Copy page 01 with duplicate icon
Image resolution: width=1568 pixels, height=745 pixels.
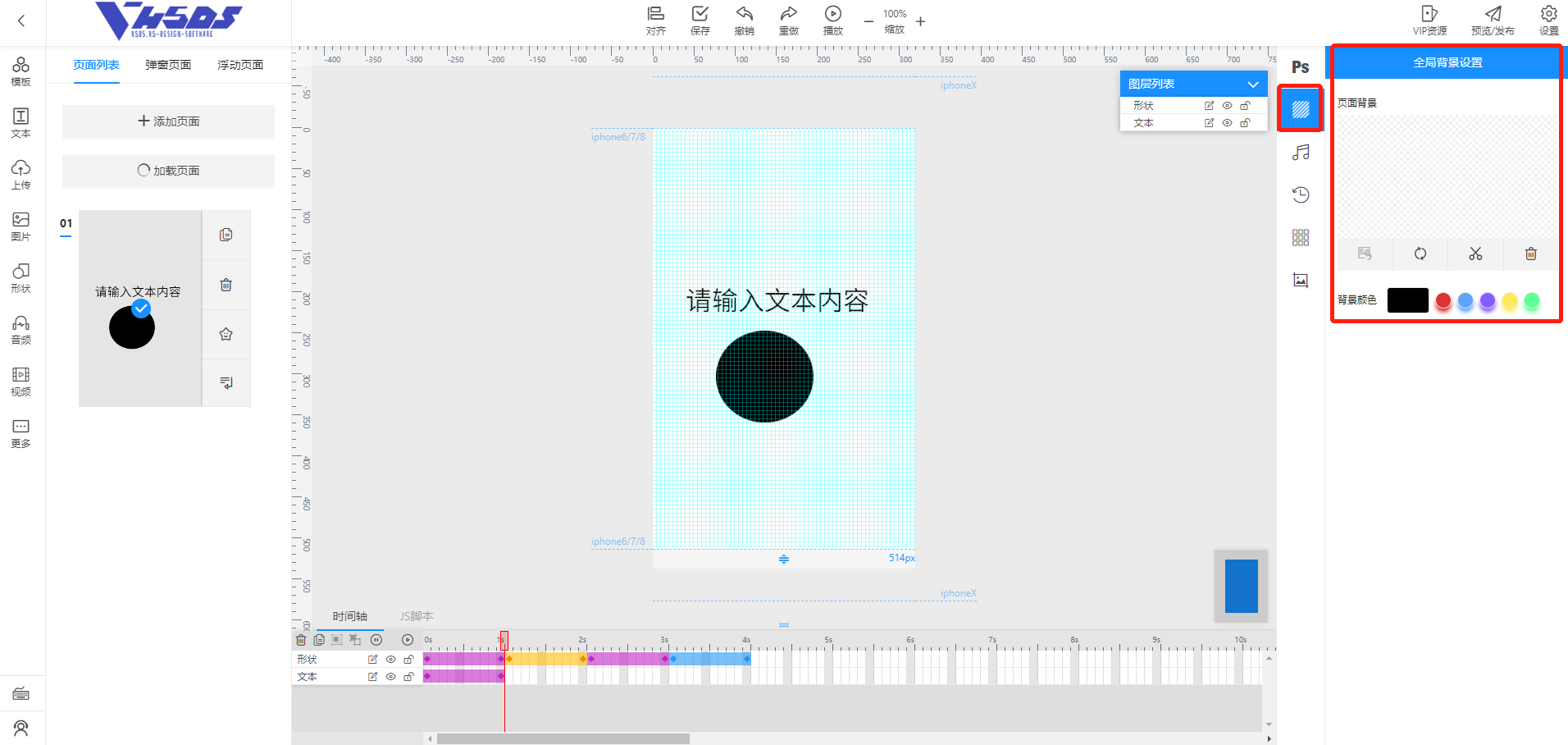pyautogui.click(x=226, y=235)
